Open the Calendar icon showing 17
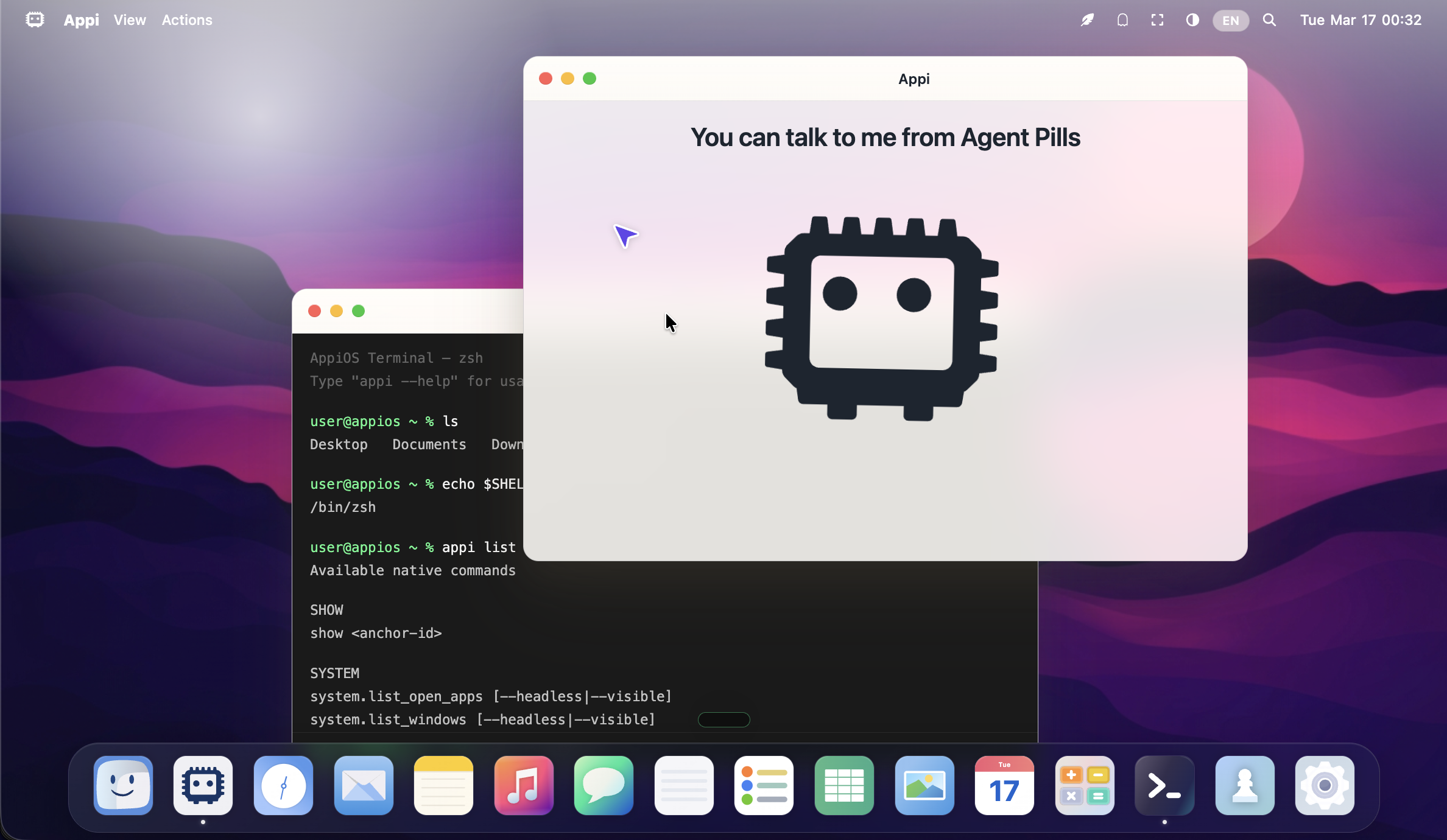Image resolution: width=1447 pixels, height=840 pixels. [x=1004, y=785]
